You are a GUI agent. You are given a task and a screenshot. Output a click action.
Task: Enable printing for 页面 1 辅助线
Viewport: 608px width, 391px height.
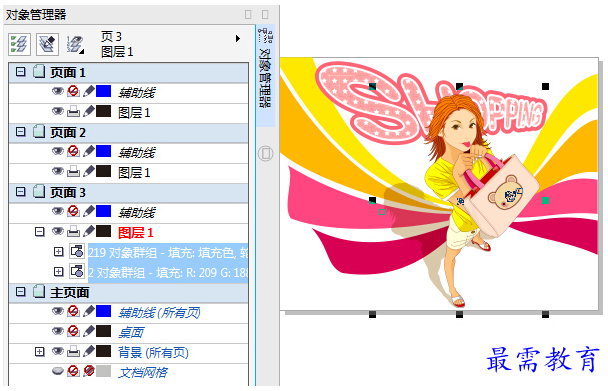coord(73,91)
